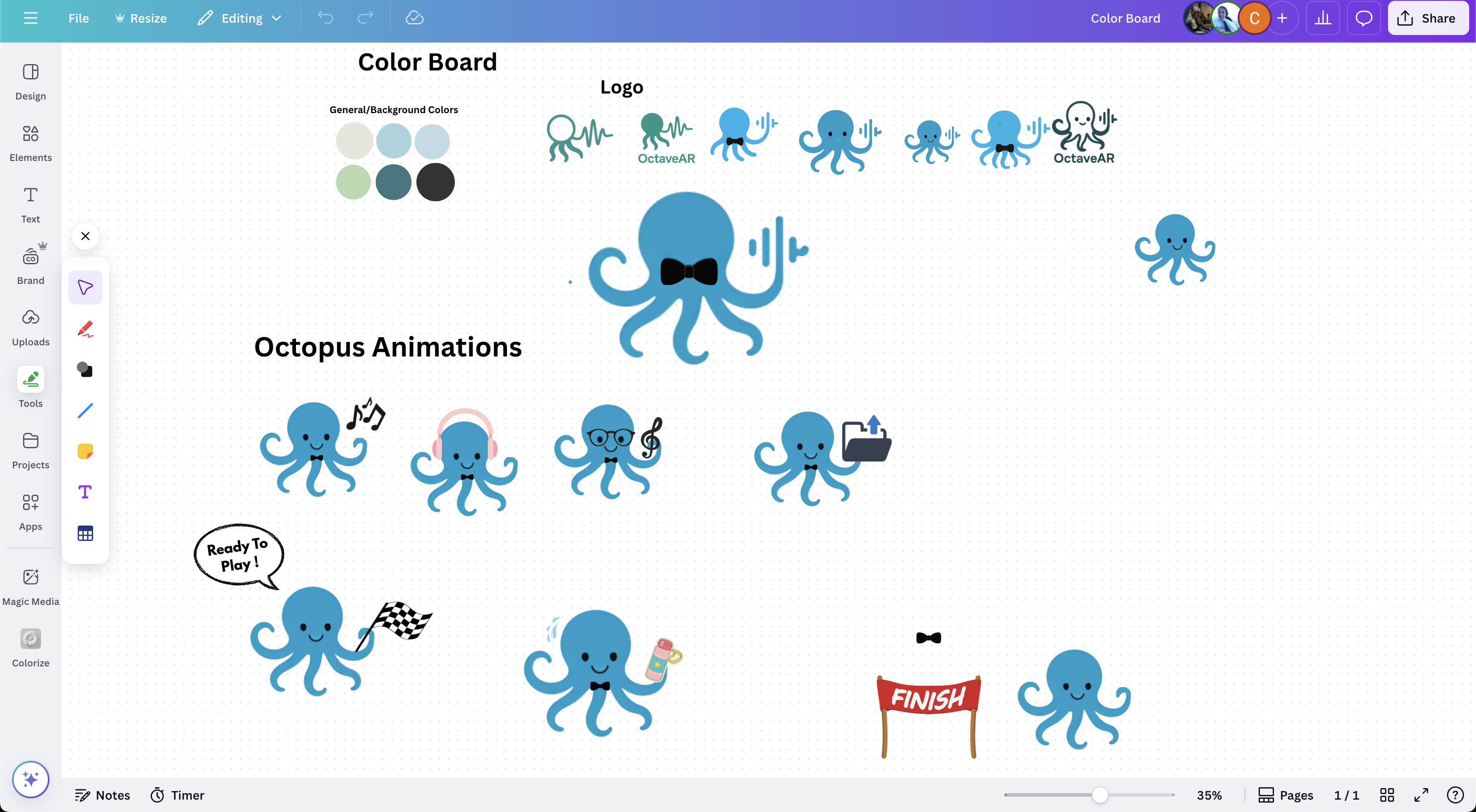Select the red Draw pen tool
This screenshot has width=1476, height=812.
85,329
